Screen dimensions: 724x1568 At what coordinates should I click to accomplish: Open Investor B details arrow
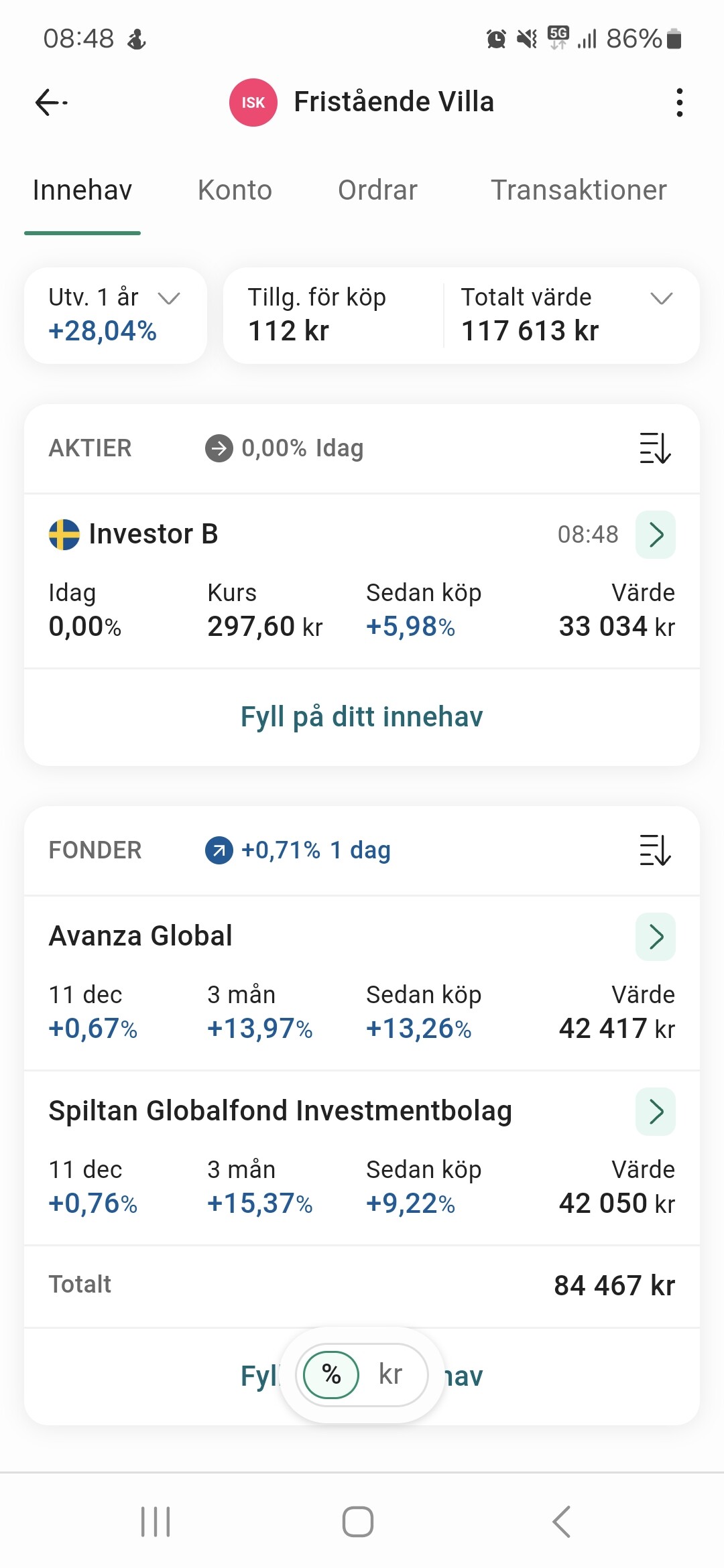(x=656, y=535)
